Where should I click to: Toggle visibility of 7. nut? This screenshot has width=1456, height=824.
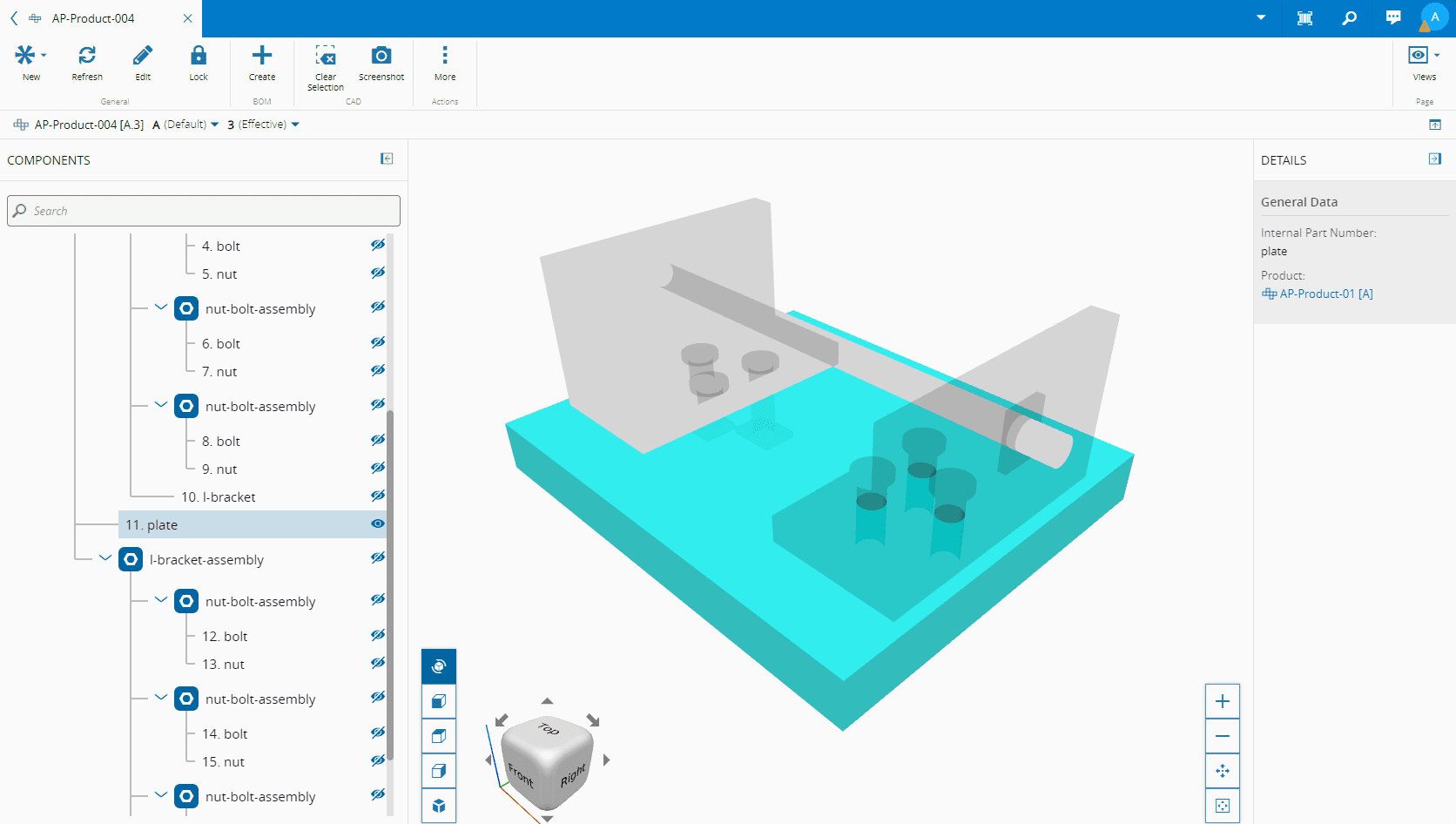(x=378, y=370)
